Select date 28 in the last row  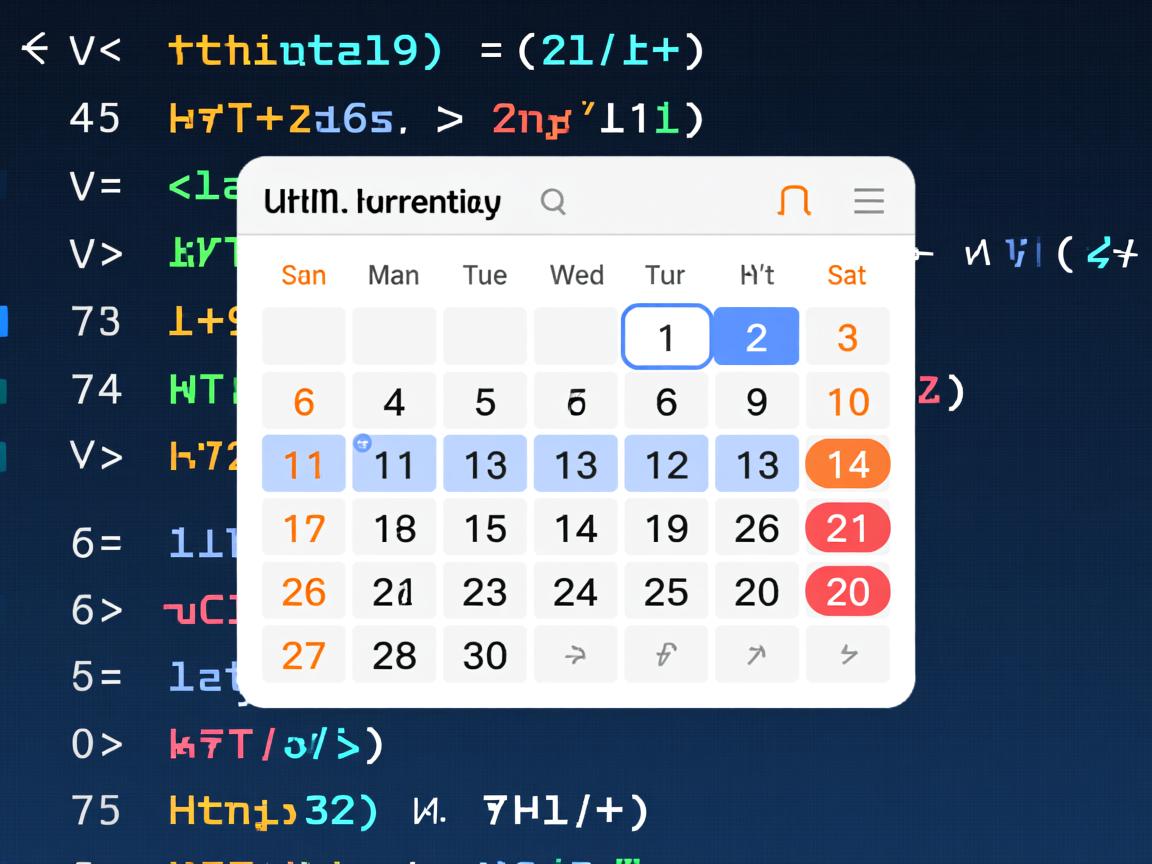pyautogui.click(x=394, y=655)
